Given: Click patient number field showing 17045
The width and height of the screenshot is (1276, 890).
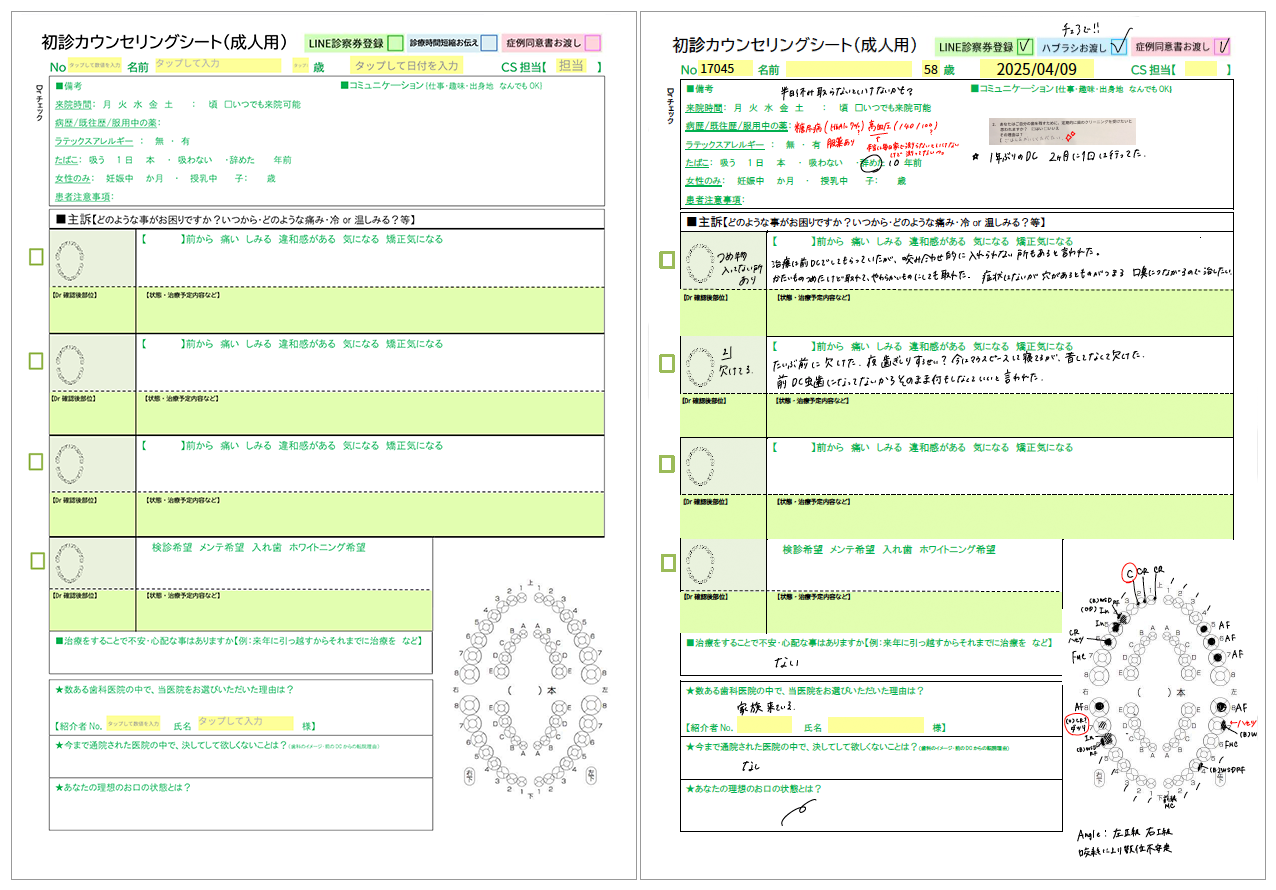Looking at the screenshot, I should pyautogui.click(x=718, y=69).
